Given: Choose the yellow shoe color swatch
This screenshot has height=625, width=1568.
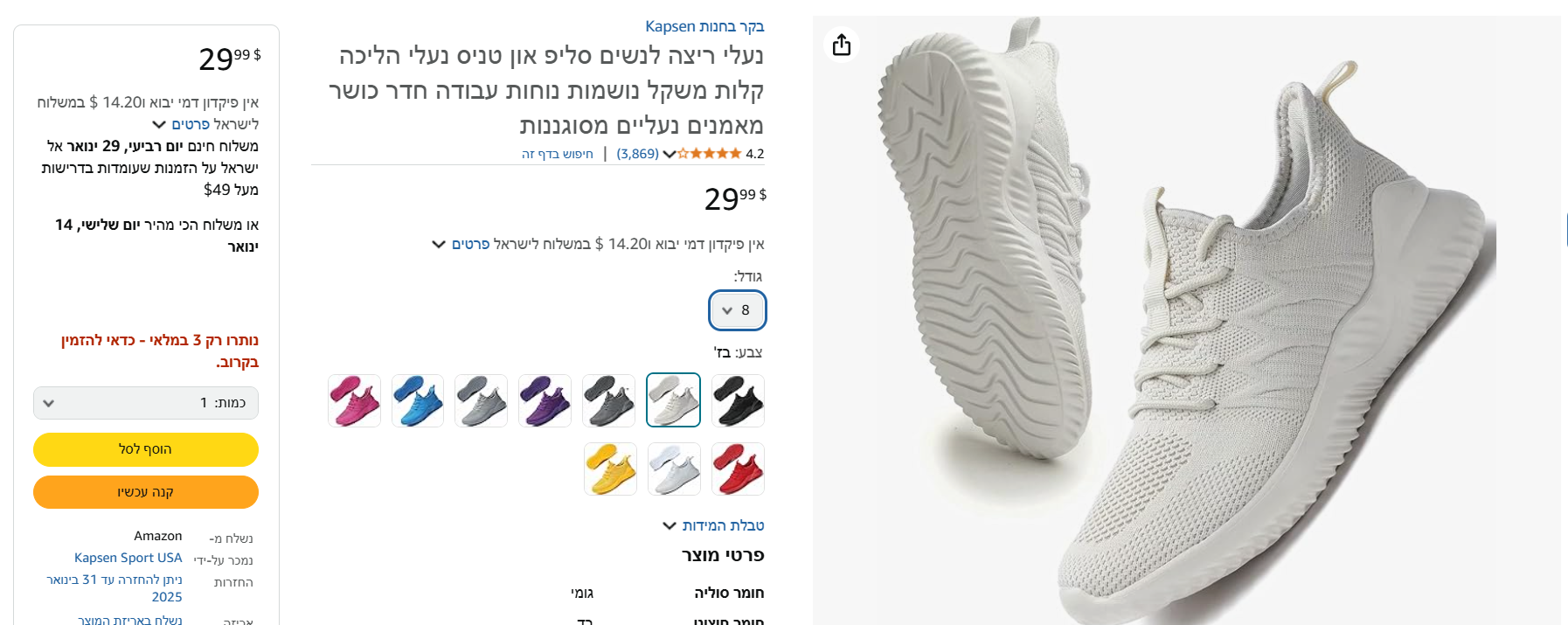Looking at the screenshot, I should point(610,469).
